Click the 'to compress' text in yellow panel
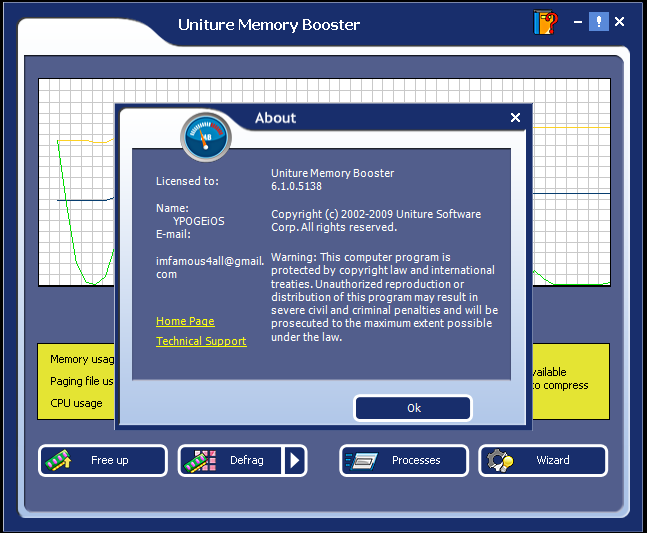The height and width of the screenshot is (533, 647). pyautogui.click(x=560, y=386)
